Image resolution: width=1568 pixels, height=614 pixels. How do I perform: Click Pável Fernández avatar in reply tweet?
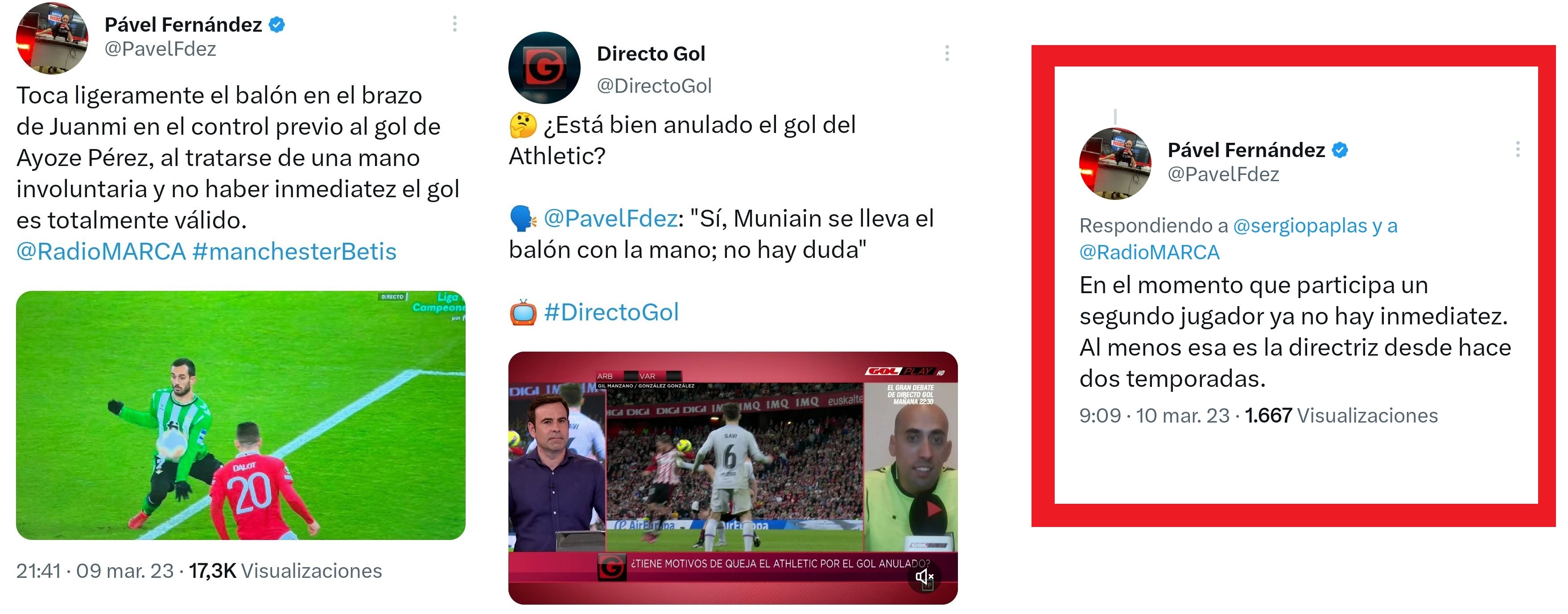click(x=1115, y=163)
